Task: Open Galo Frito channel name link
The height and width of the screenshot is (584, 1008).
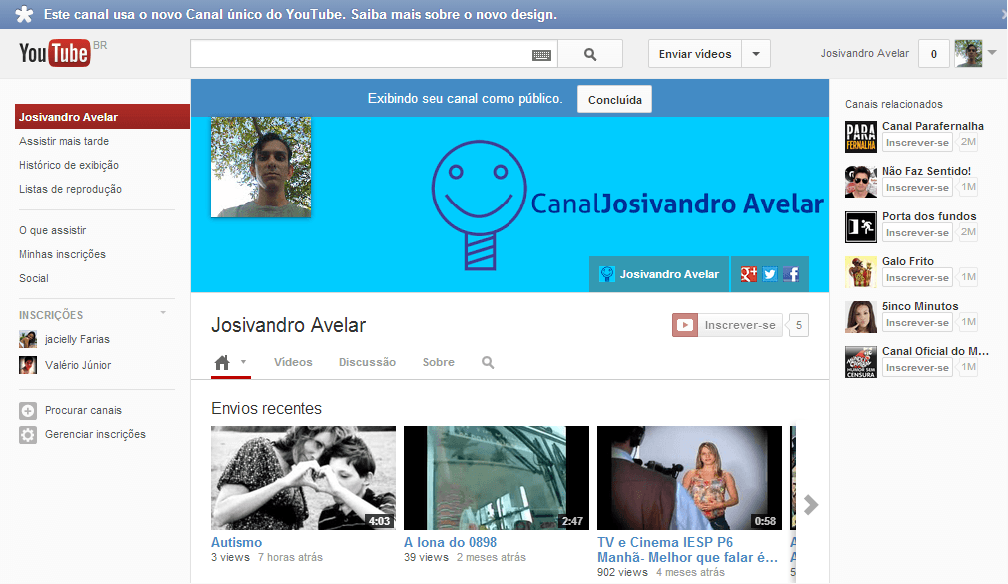Action: click(x=908, y=261)
